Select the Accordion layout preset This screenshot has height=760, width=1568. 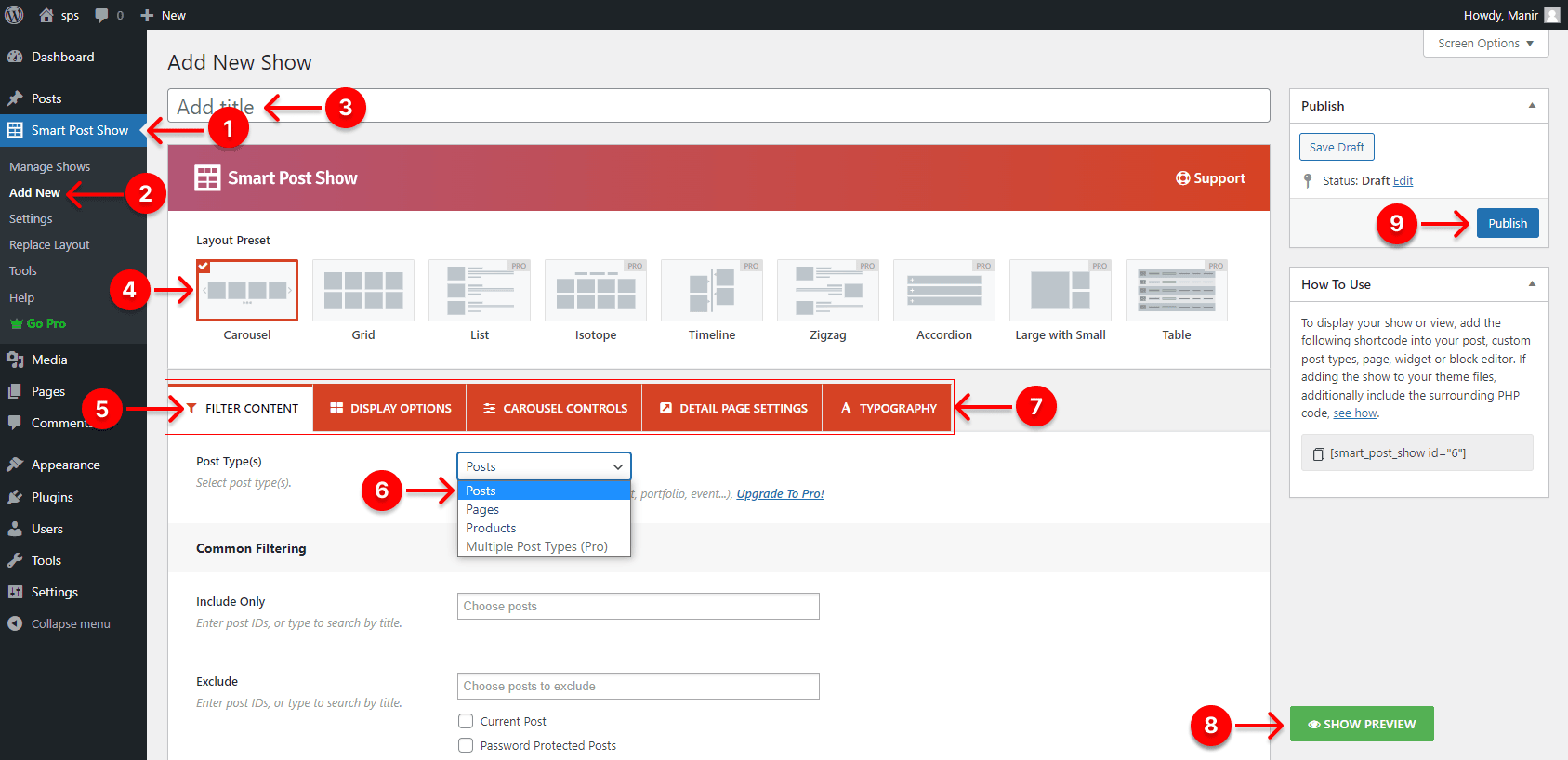click(944, 290)
